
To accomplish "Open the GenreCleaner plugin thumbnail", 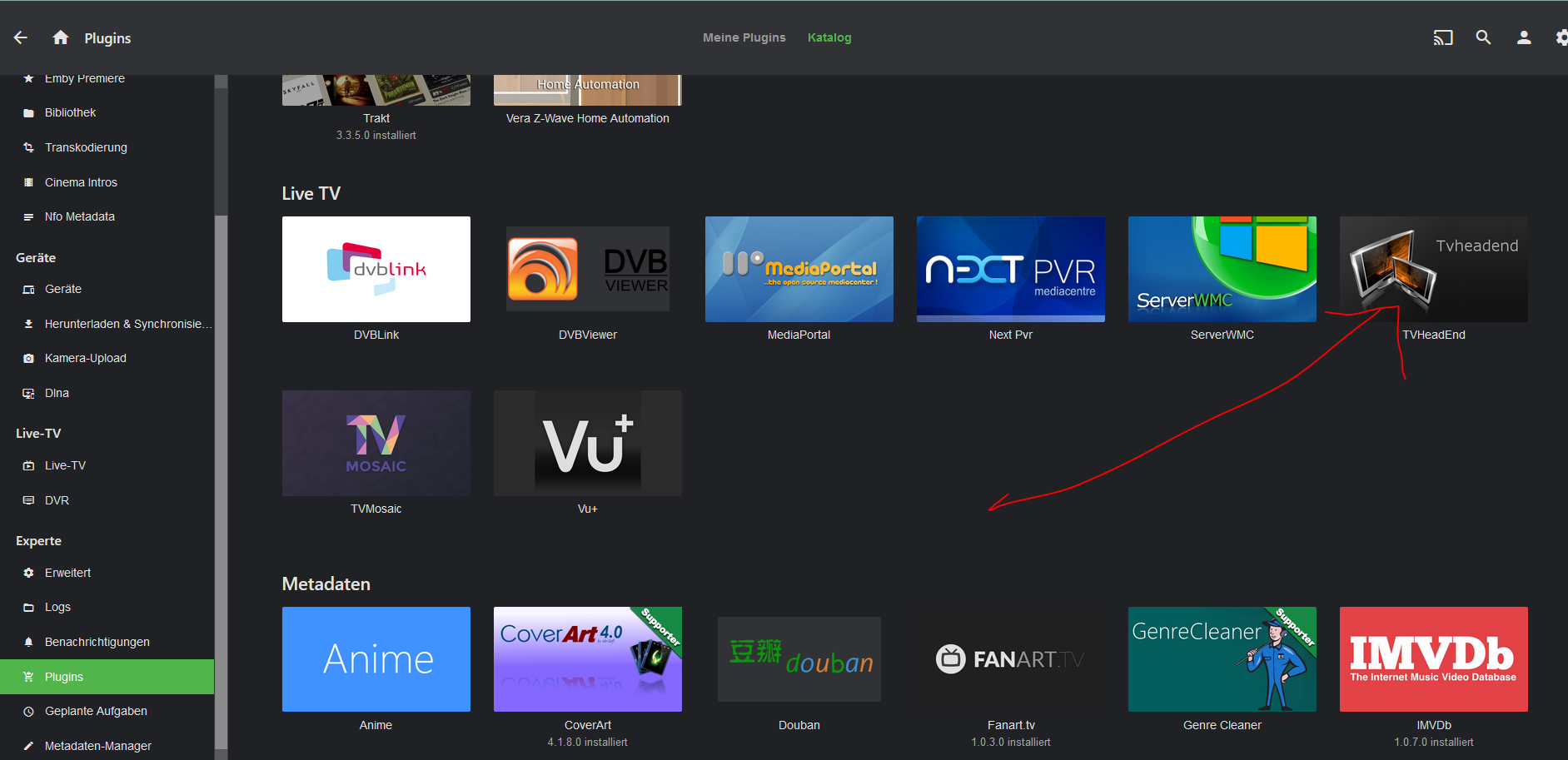I will pyautogui.click(x=1222, y=659).
